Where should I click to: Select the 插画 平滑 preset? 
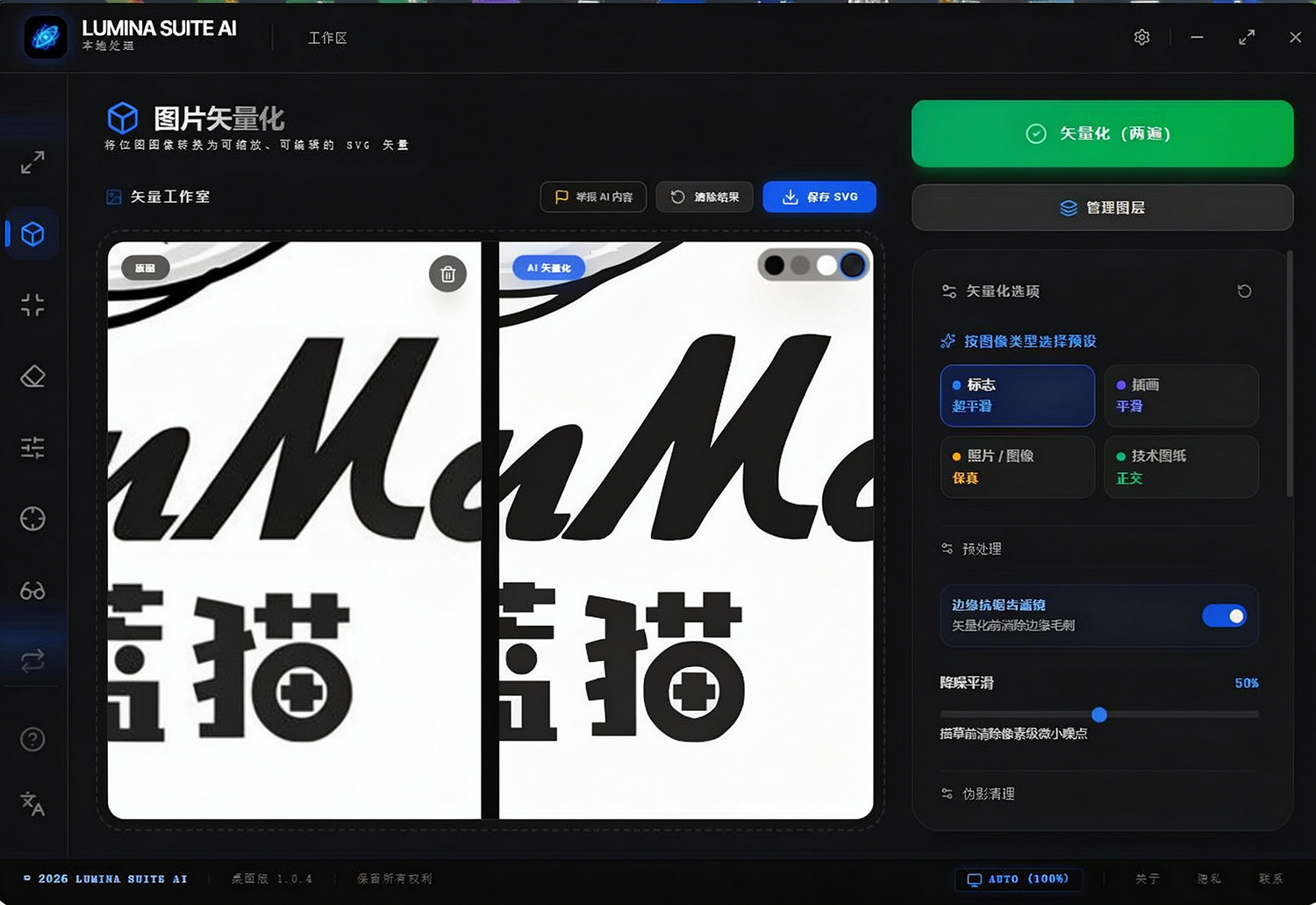(1182, 396)
